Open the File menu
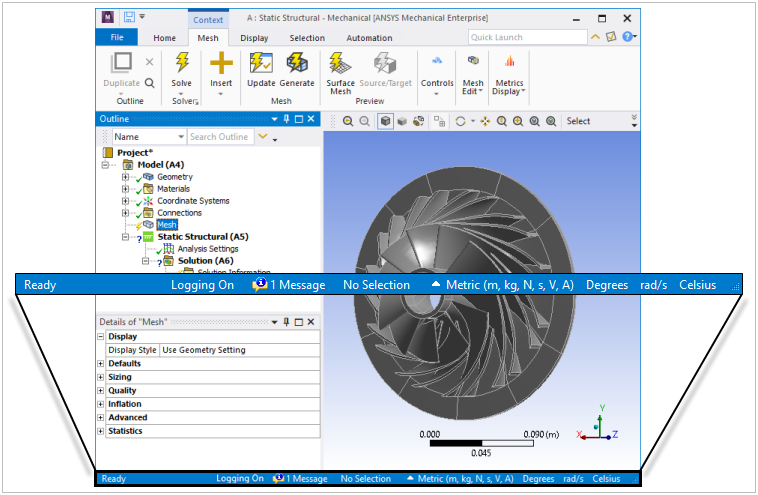Image resolution: width=758 pixels, height=495 pixels. [x=116, y=38]
